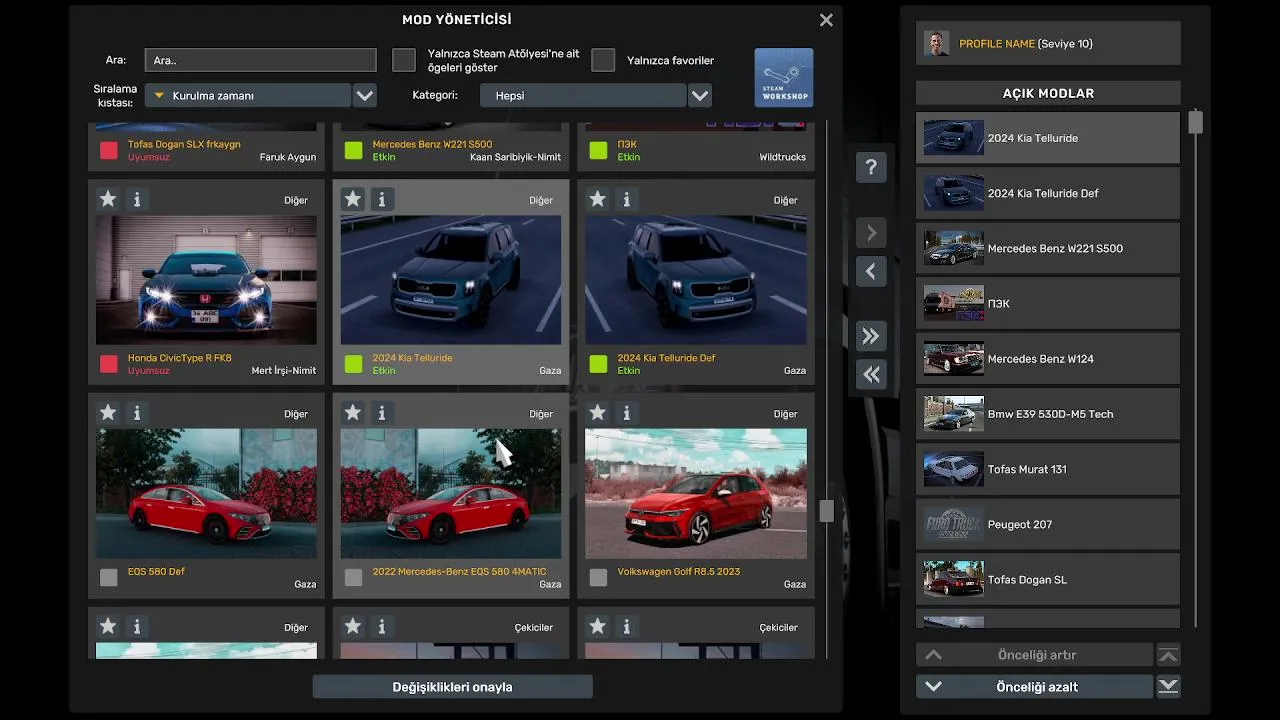Select 2024 Kia Telluride in active mods

(x=1048, y=138)
